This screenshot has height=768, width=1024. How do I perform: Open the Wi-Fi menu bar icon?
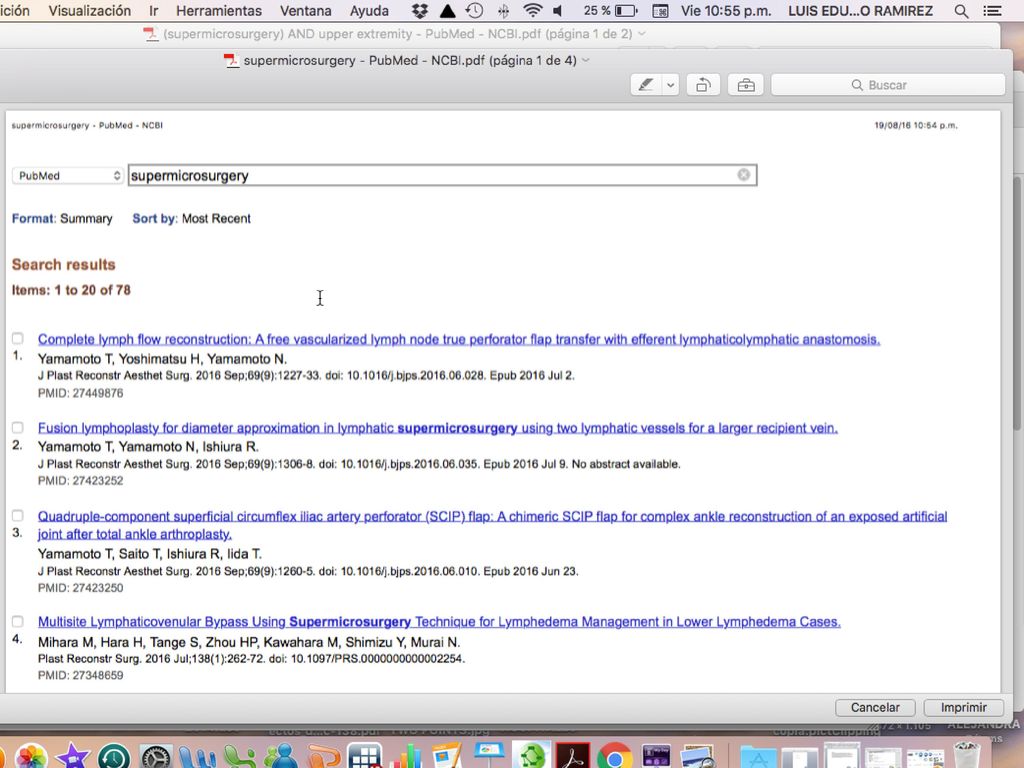click(x=533, y=10)
